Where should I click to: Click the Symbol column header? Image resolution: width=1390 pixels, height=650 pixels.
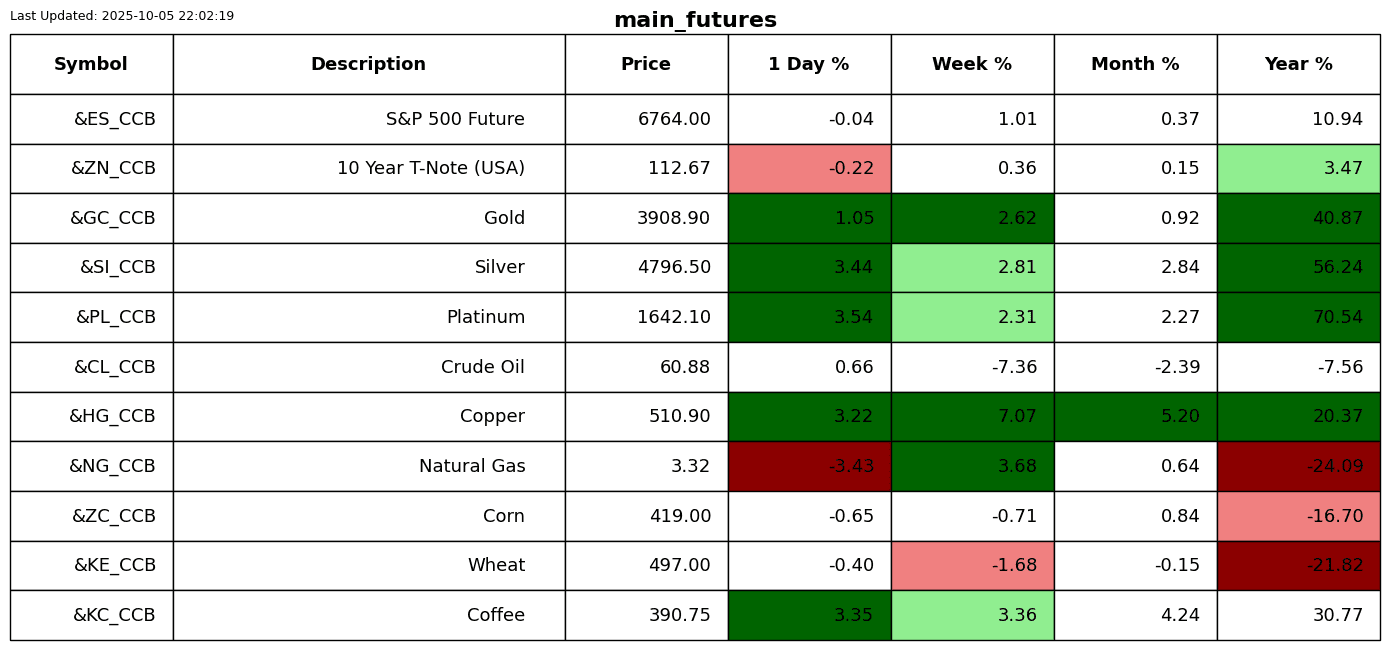coord(91,64)
